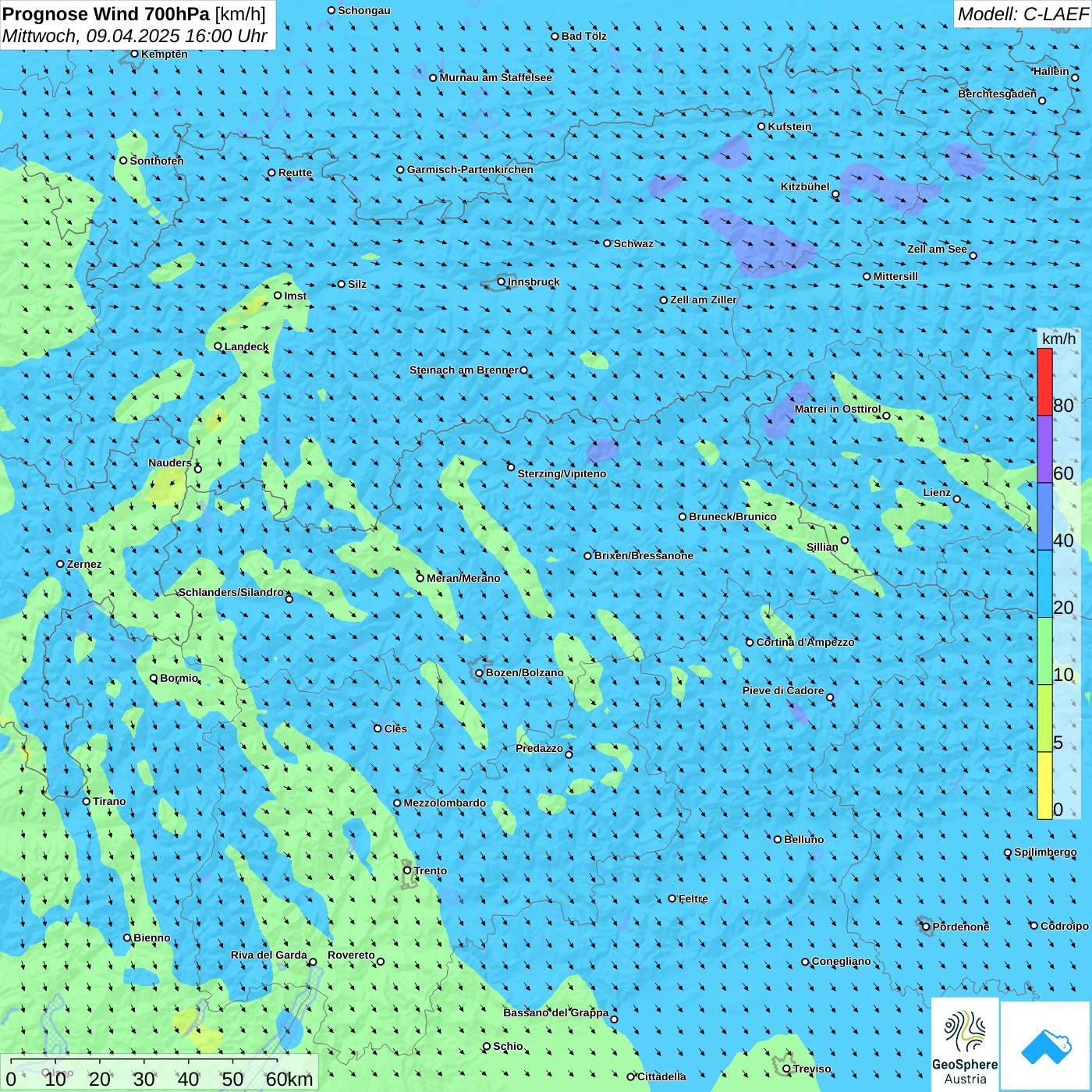This screenshot has width=1092, height=1092.
Task: Click the Kitzbühel city label
Action: tap(805, 187)
